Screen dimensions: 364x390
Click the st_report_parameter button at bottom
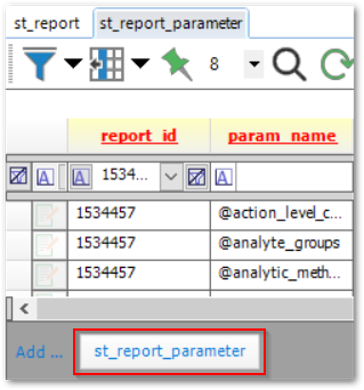point(170,351)
